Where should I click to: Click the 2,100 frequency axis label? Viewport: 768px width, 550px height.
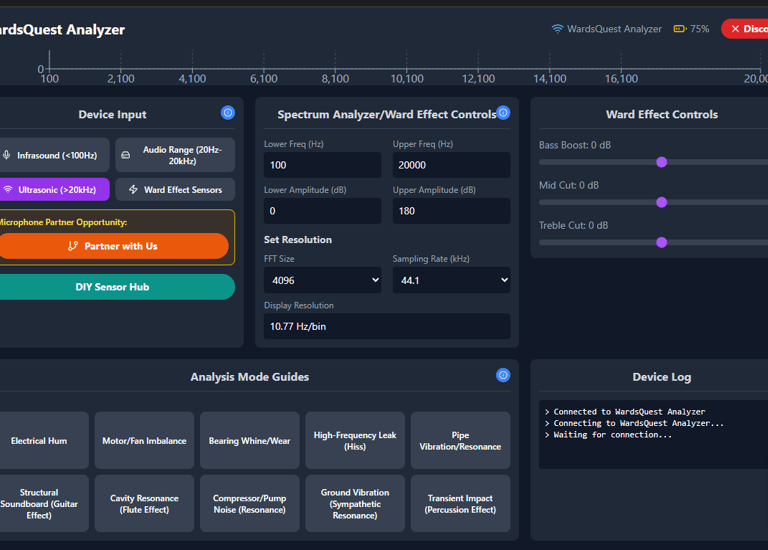coord(121,79)
